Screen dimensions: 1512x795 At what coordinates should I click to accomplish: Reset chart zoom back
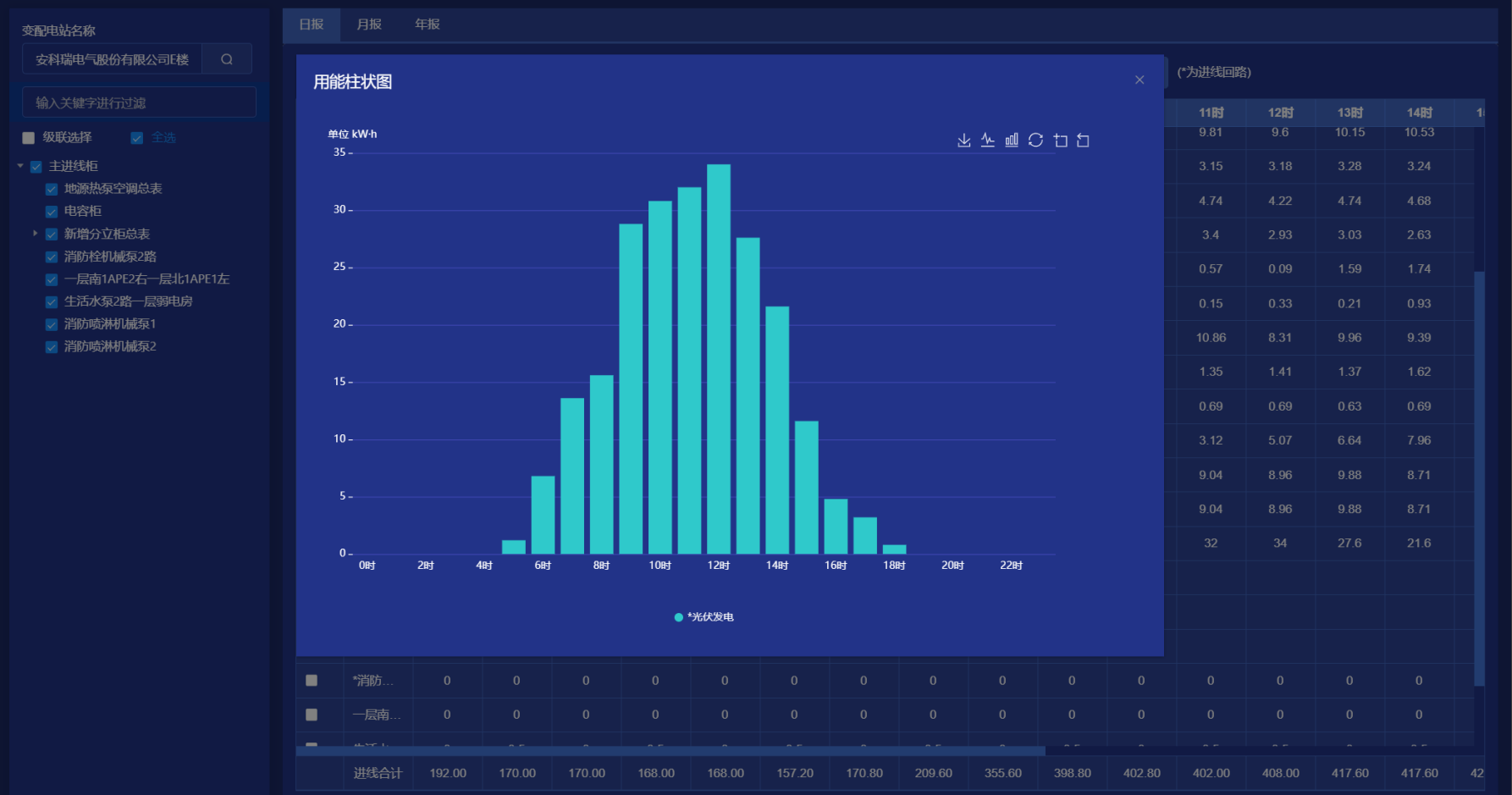[1083, 141]
